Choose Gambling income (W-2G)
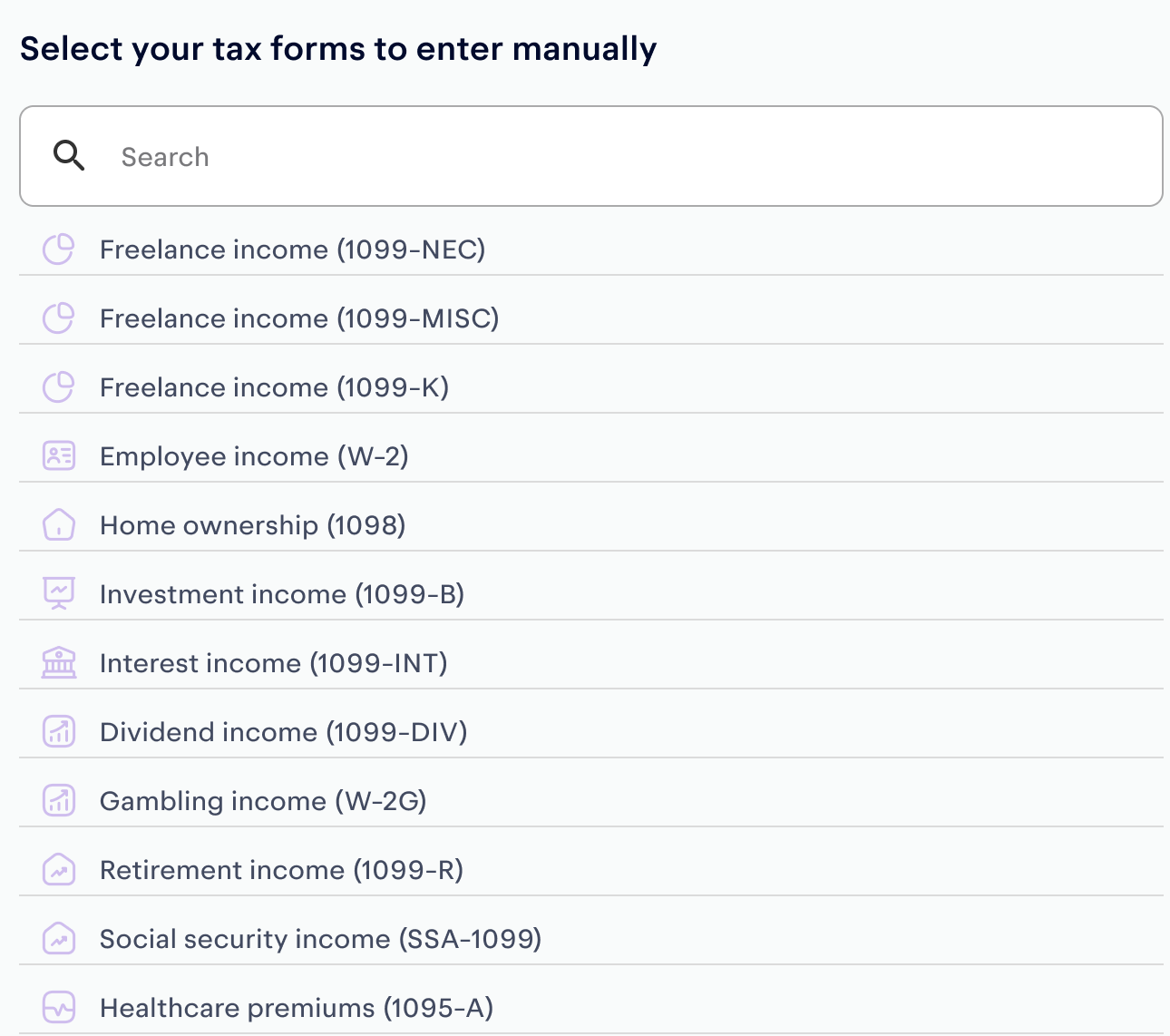Screen dimensions: 1170x1036 (591, 801)
